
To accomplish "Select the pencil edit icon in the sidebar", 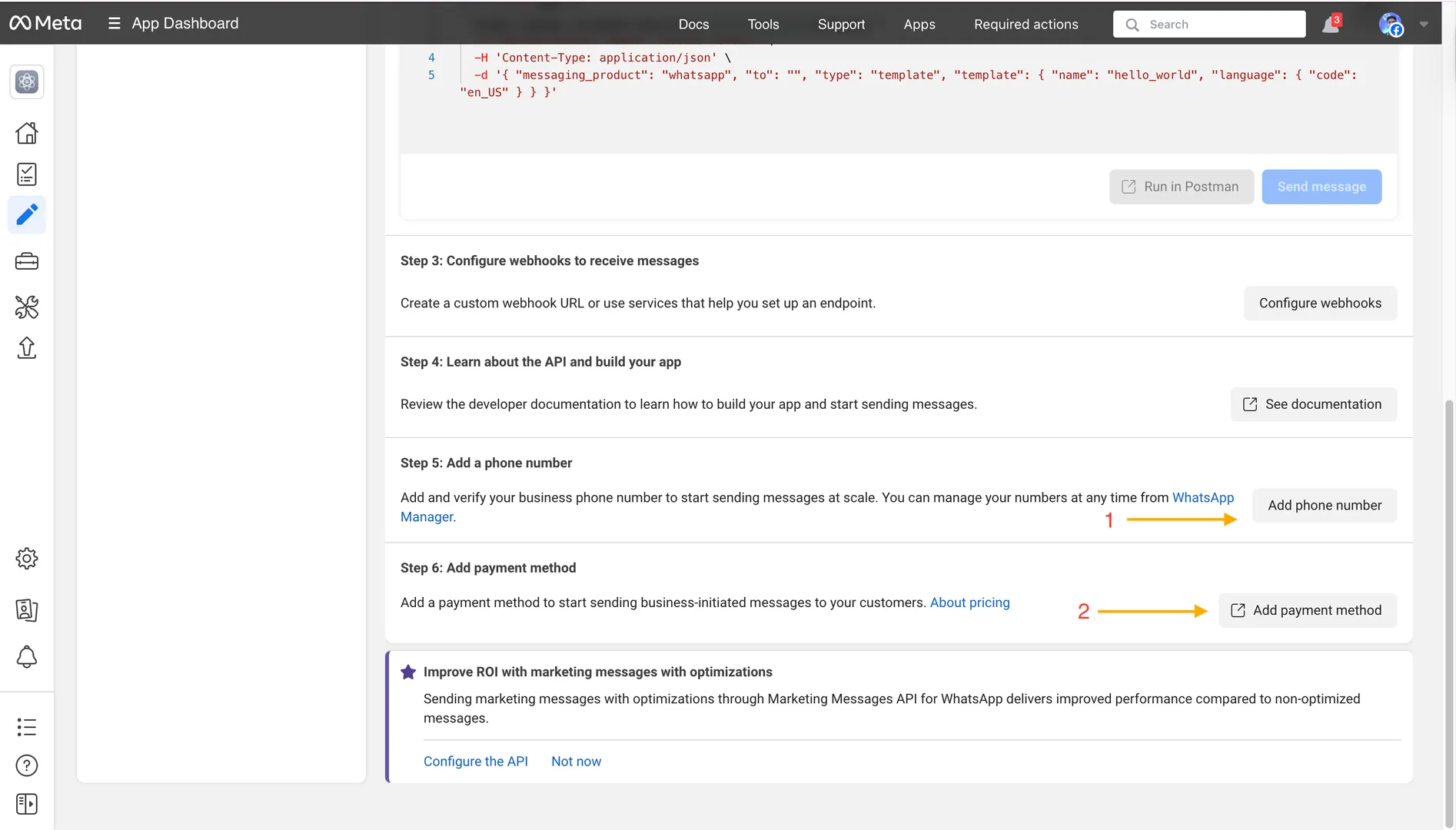I will [27, 215].
